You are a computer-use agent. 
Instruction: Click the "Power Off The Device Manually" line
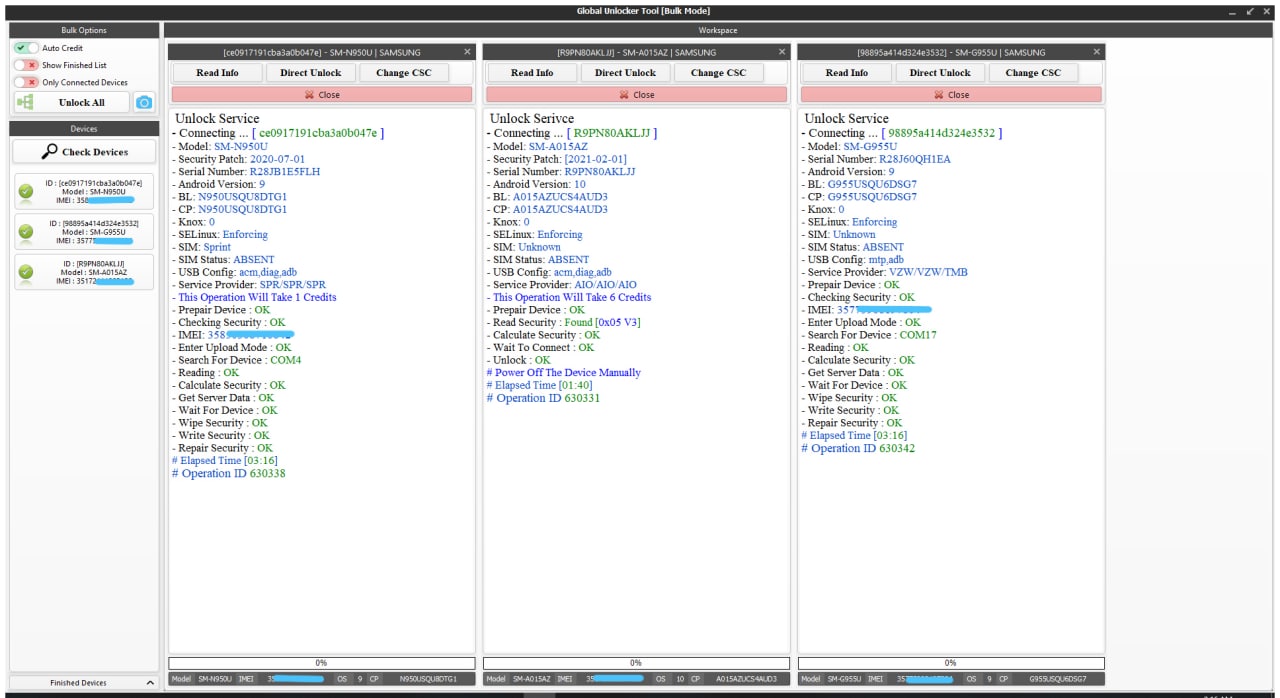point(564,373)
